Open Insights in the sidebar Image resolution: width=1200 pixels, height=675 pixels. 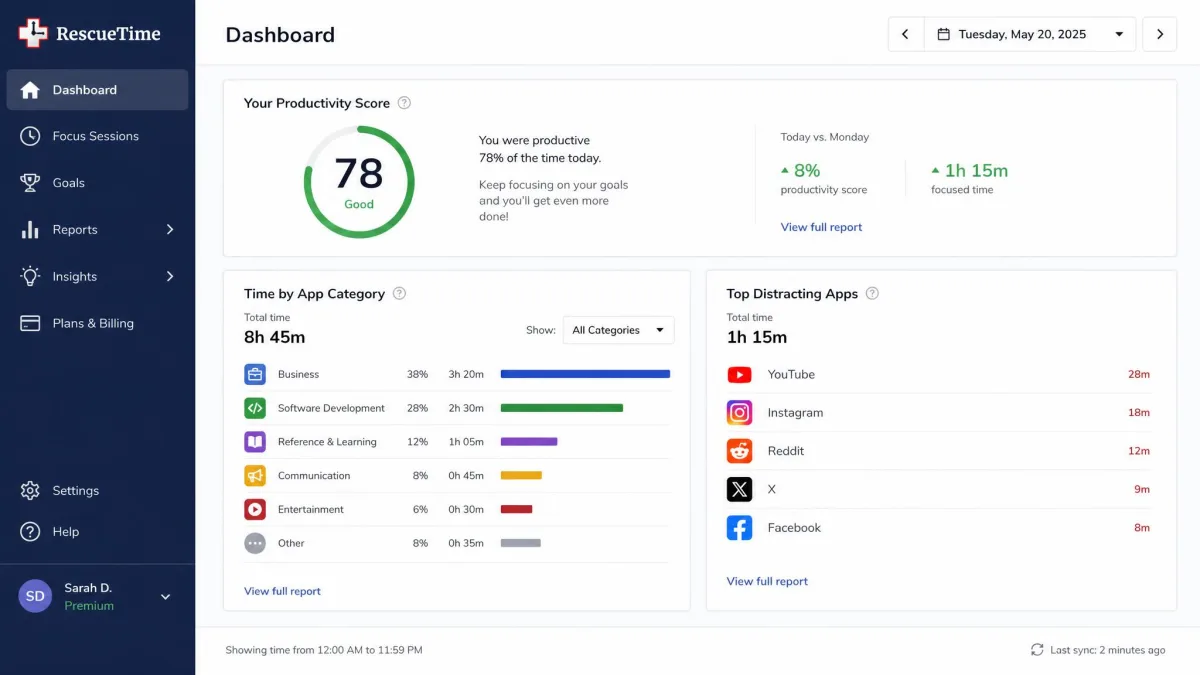tap(97, 276)
